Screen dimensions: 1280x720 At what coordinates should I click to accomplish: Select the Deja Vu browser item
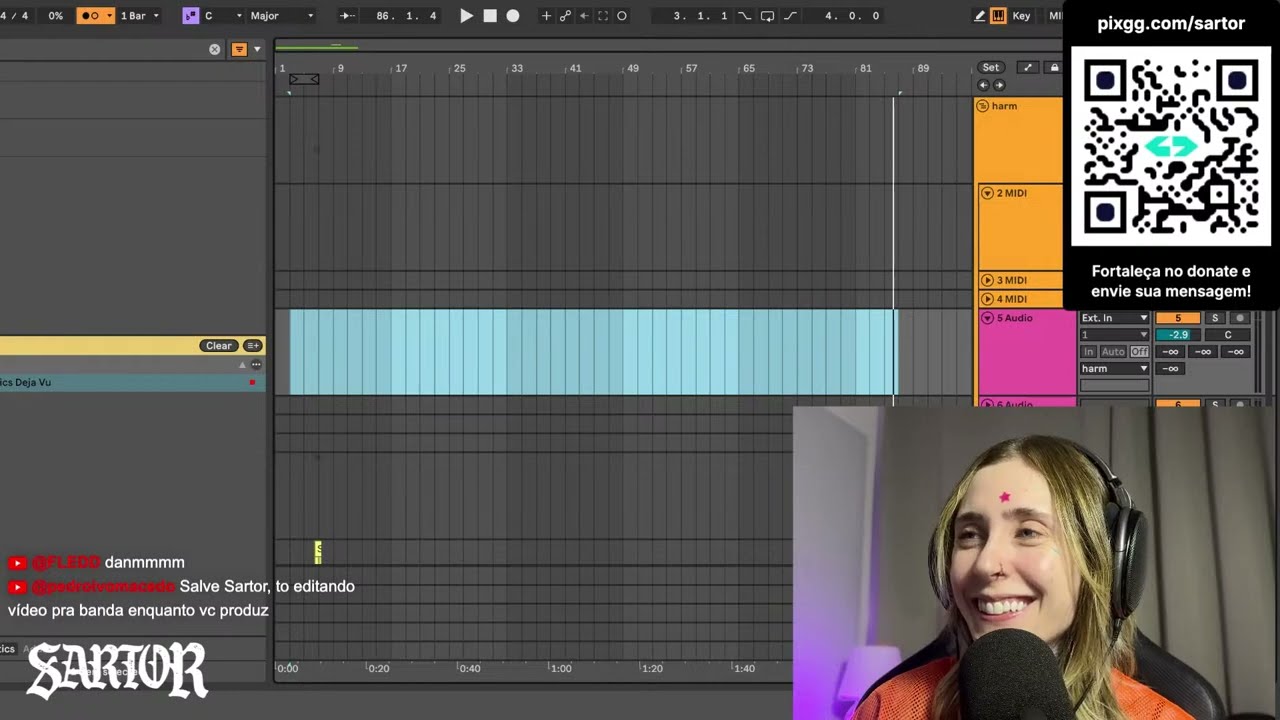(x=132, y=382)
